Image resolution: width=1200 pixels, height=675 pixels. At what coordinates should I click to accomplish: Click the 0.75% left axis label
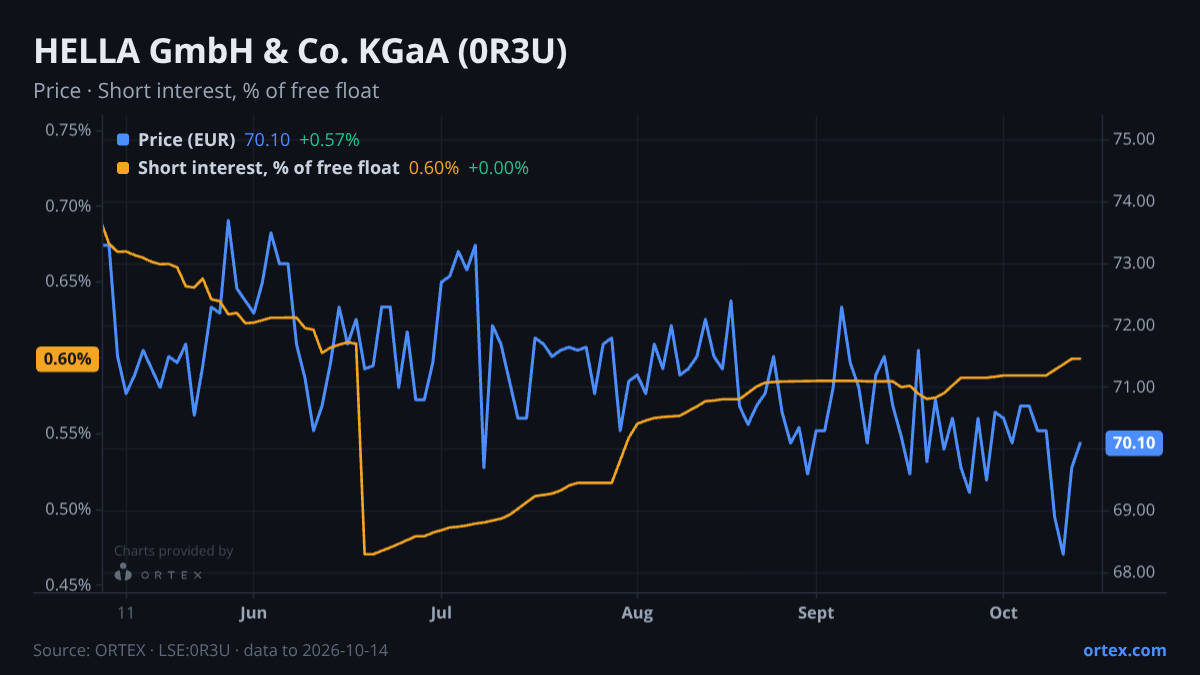[x=68, y=130]
